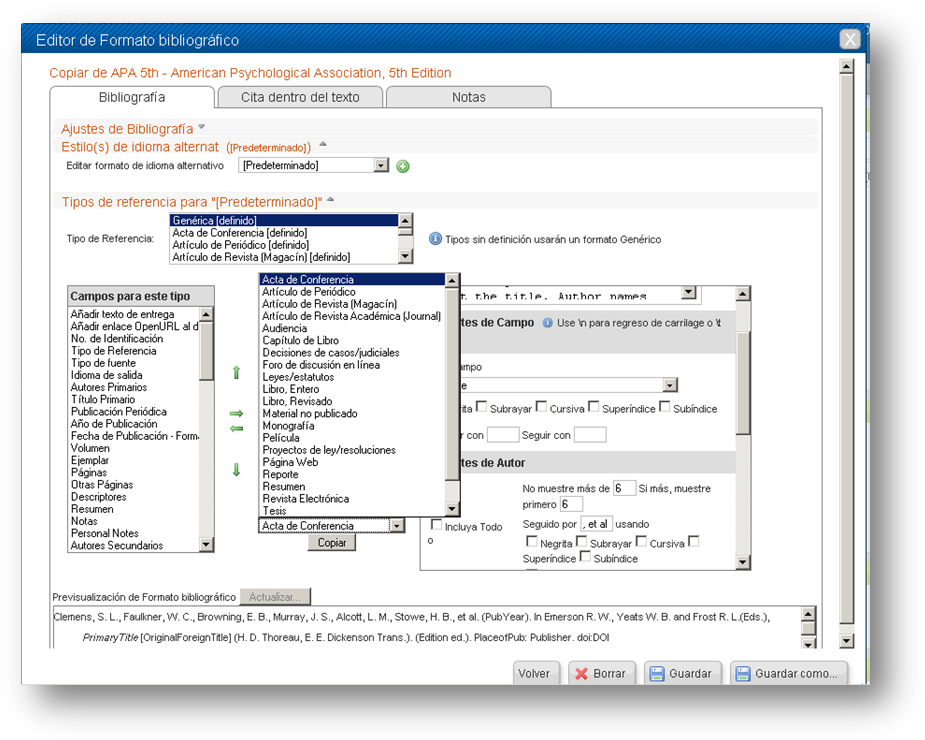Select 'Descriptores' in the Campos list
Image resolution: width=925 pixels, height=740 pixels.
click(135, 497)
